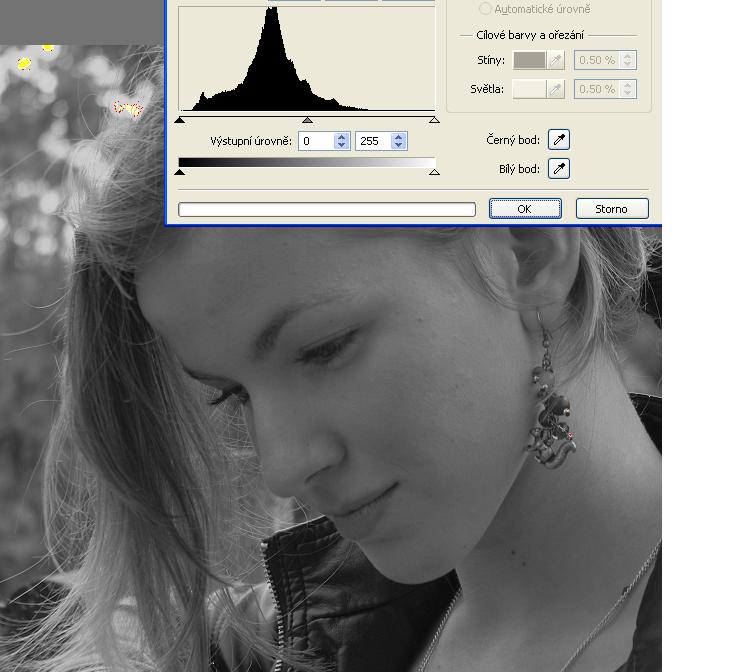Click the black input triangle under histogram
Screen dimensions: 729x672
tap(180, 120)
